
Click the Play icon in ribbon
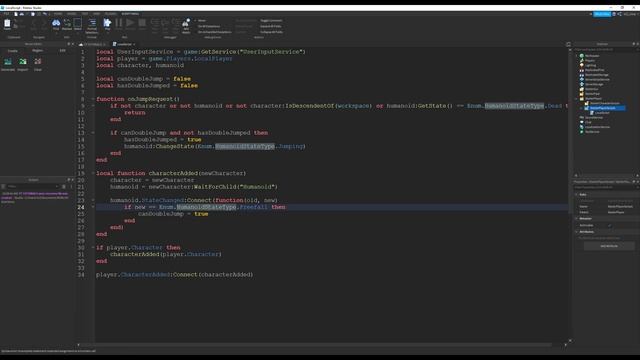pos(107,24)
